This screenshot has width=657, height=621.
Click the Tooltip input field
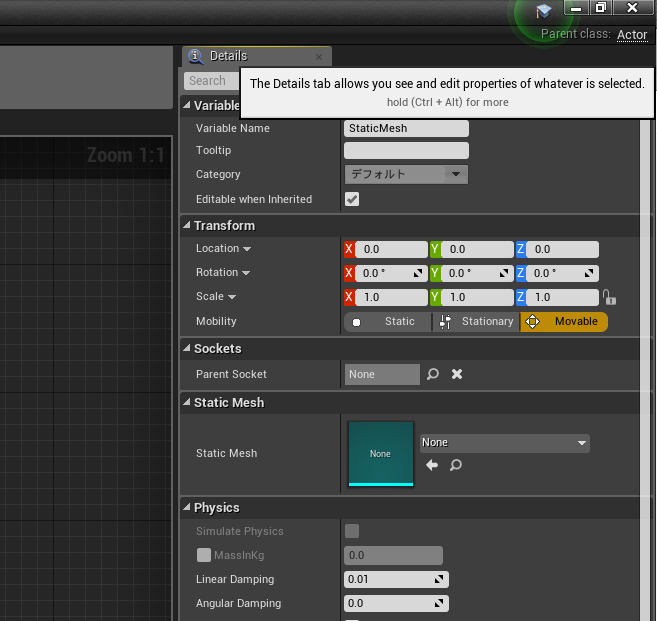point(406,150)
